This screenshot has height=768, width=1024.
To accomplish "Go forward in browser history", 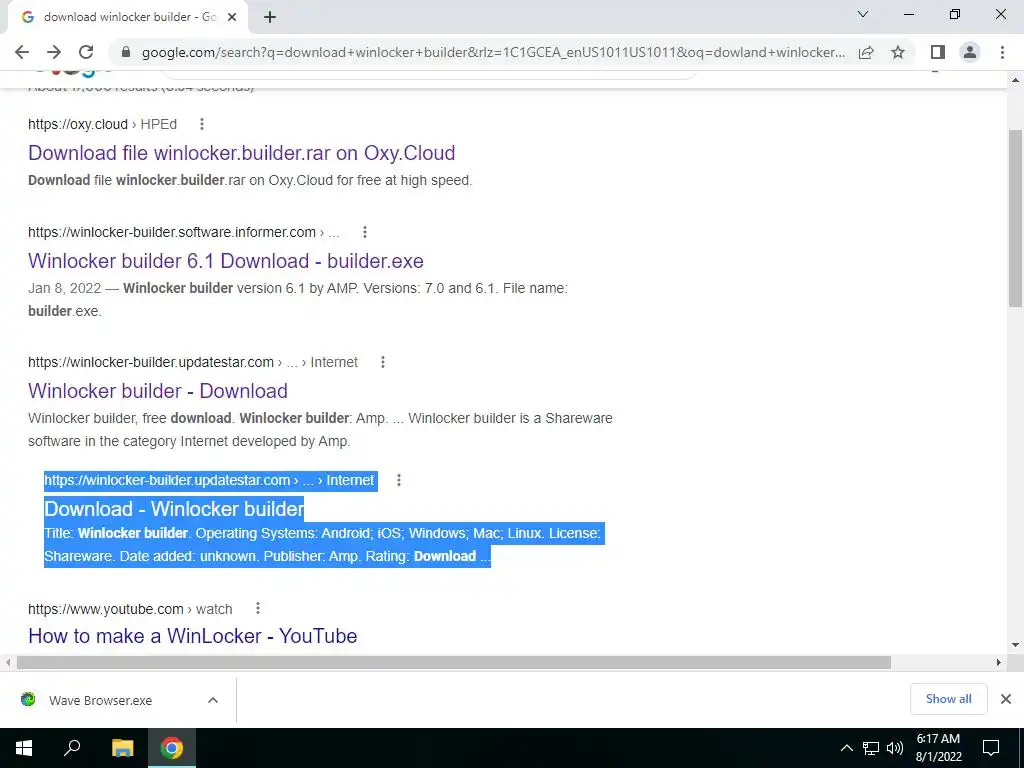I will click(54, 52).
